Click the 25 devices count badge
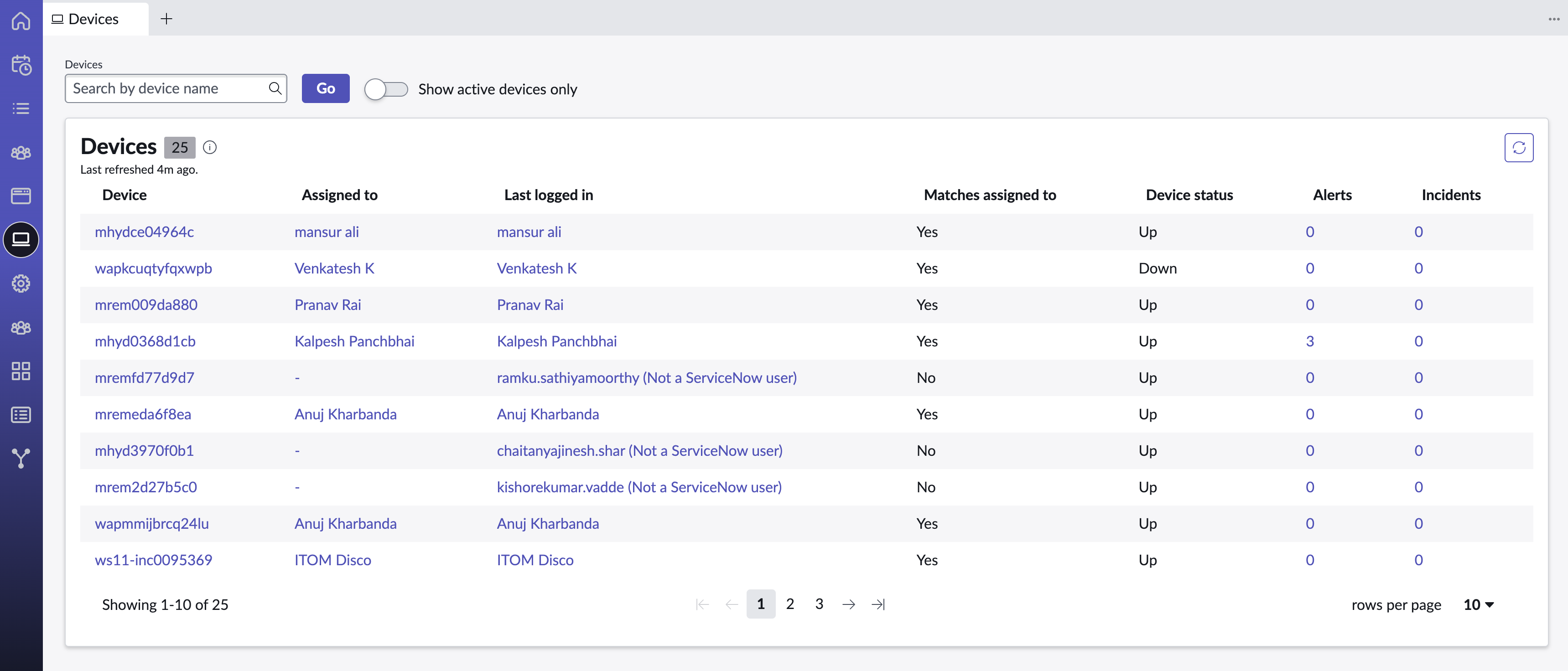 coord(180,147)
